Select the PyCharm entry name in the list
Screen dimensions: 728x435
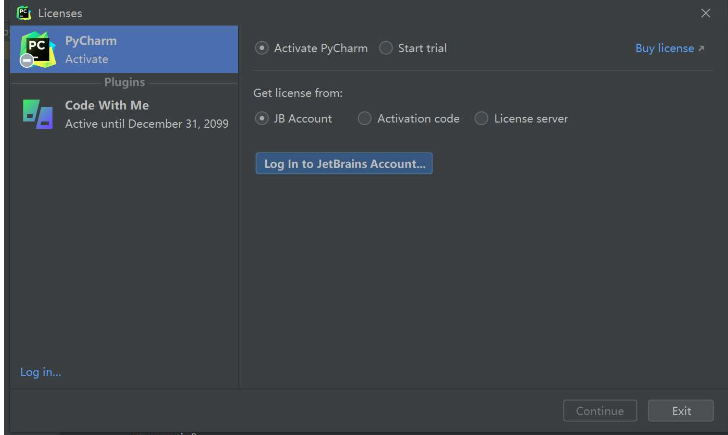(x=91, y=41)
